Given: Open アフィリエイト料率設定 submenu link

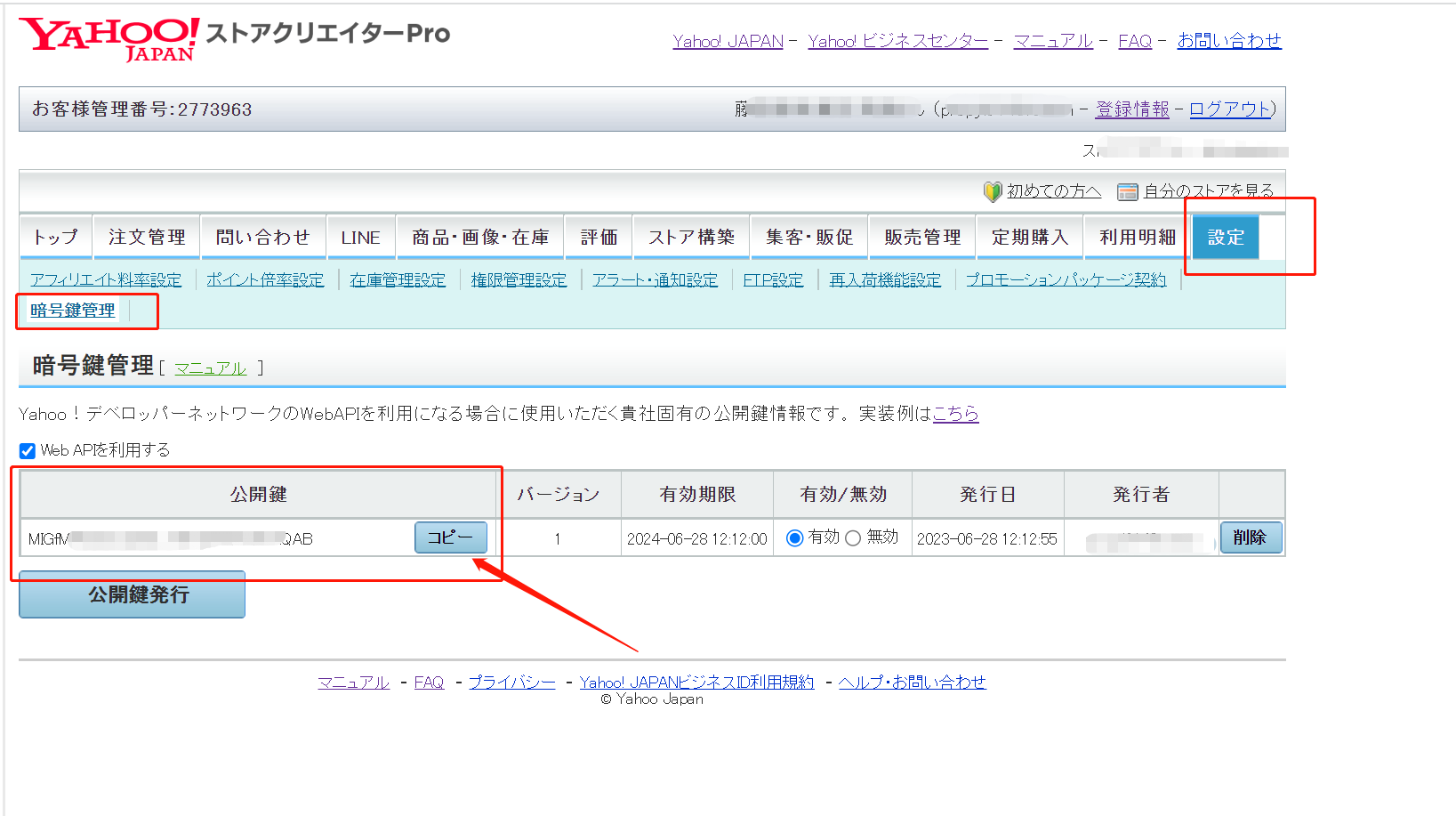Looking at the screenshot, I should 106,279.
